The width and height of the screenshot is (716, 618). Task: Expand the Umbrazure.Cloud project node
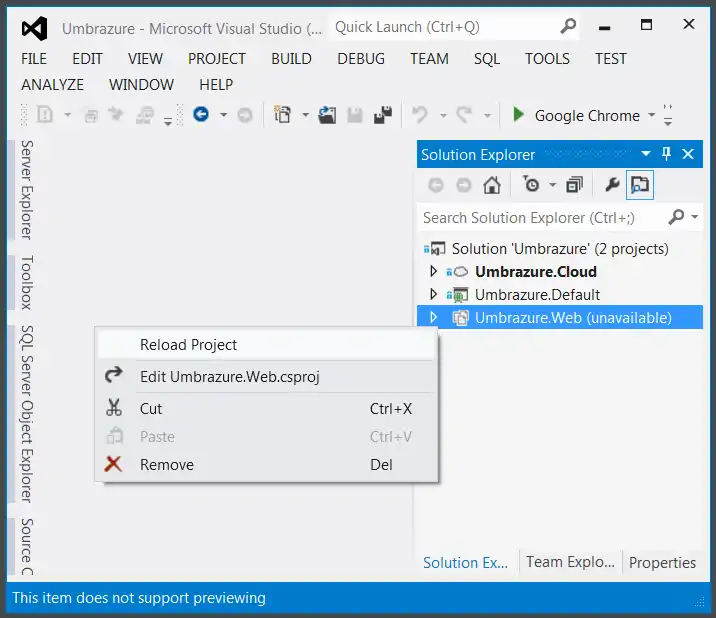click(433, 271)
